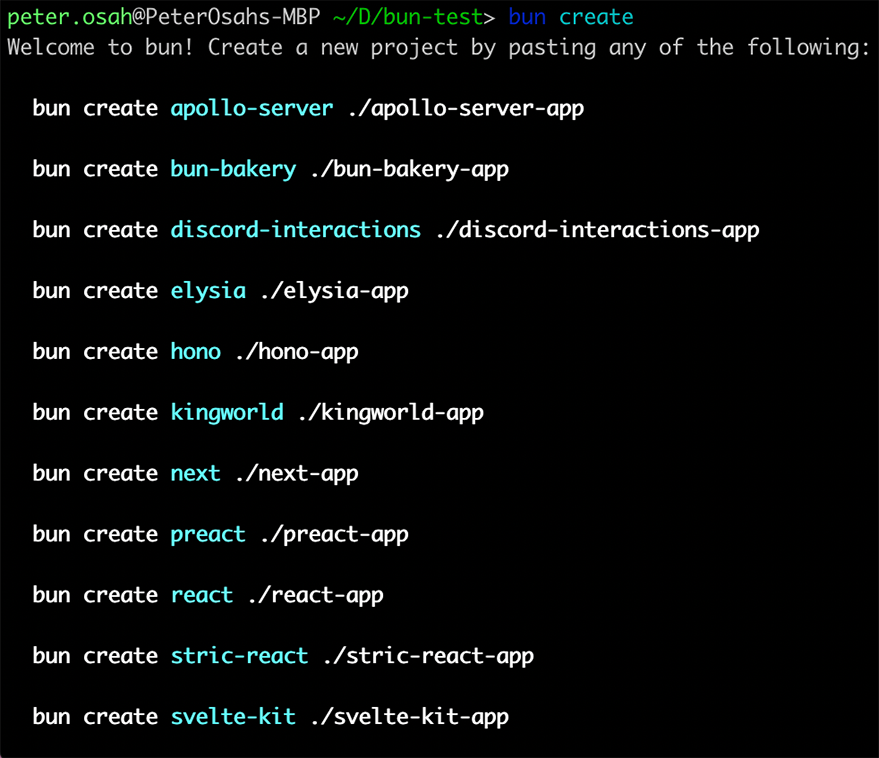Click the './next-app' path
The height and width of the screenshot is (758, 879).
(x=297, y=474)
